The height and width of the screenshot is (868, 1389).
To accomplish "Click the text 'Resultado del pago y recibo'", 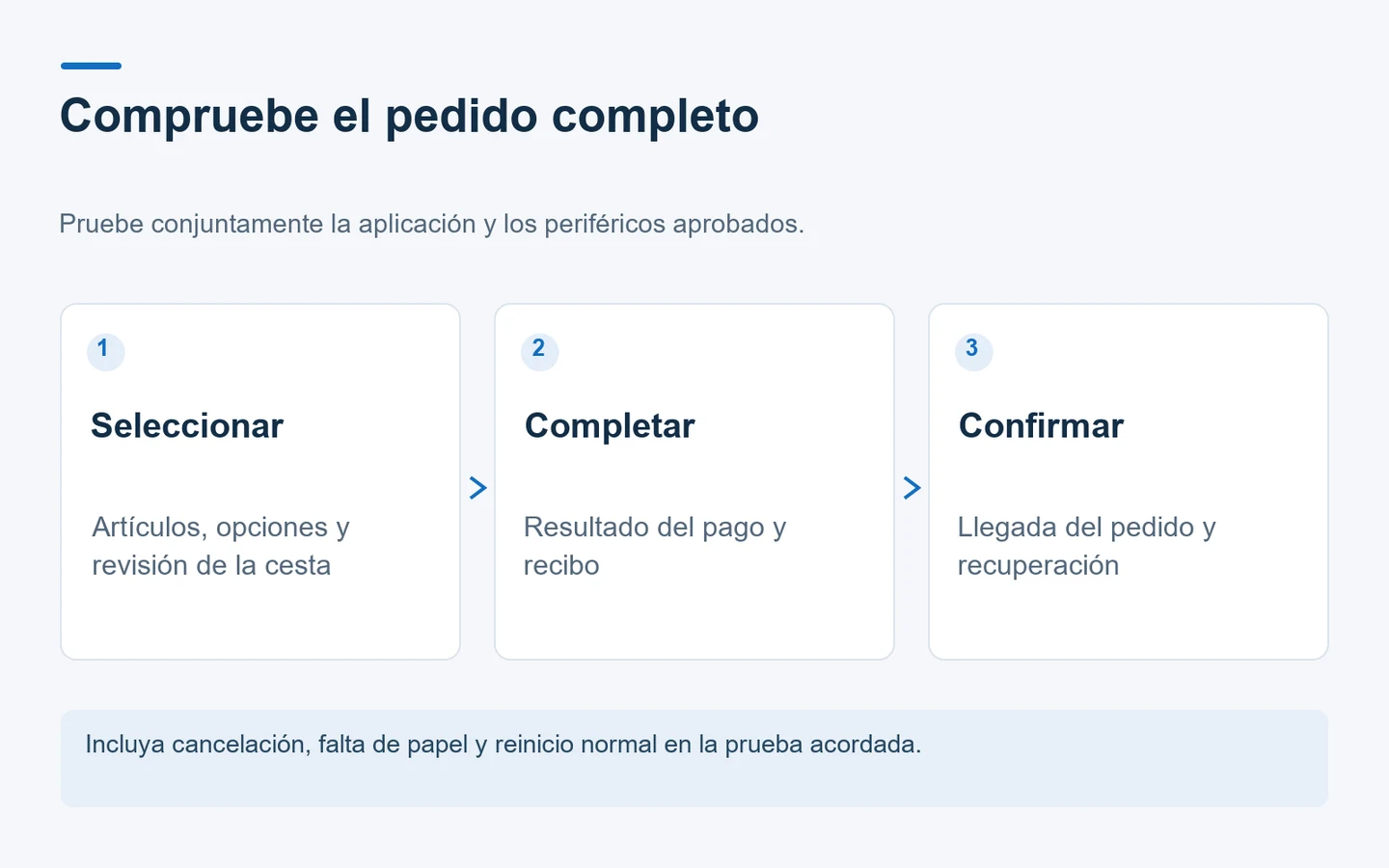I will 655,546.
